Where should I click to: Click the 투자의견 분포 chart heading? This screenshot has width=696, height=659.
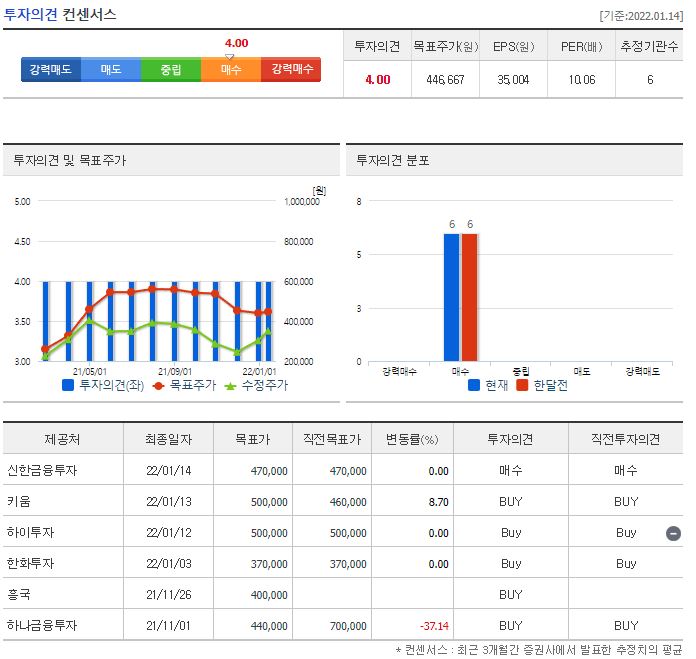coord(393,160)
